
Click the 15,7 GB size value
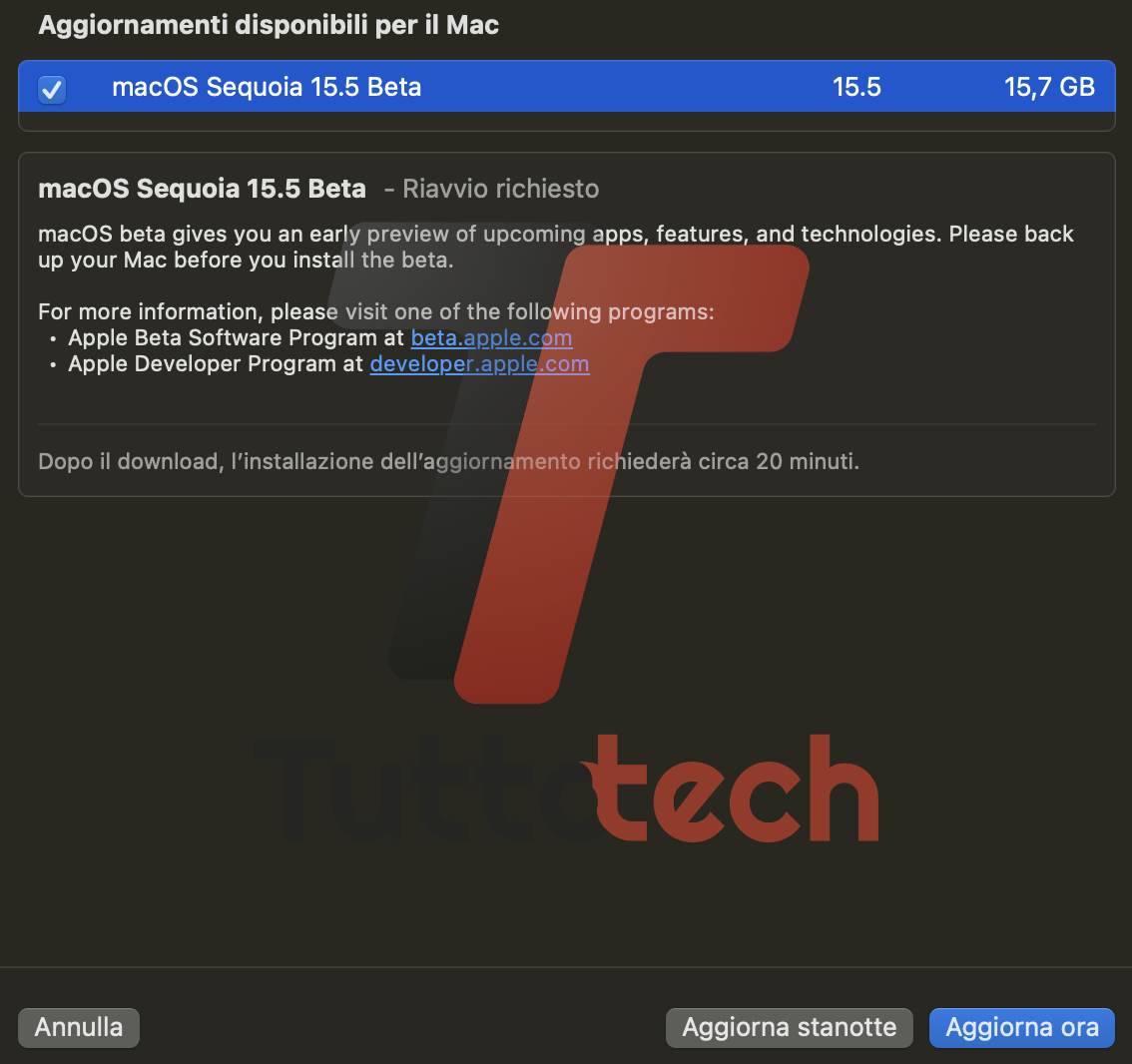(x=1049, y=88)
